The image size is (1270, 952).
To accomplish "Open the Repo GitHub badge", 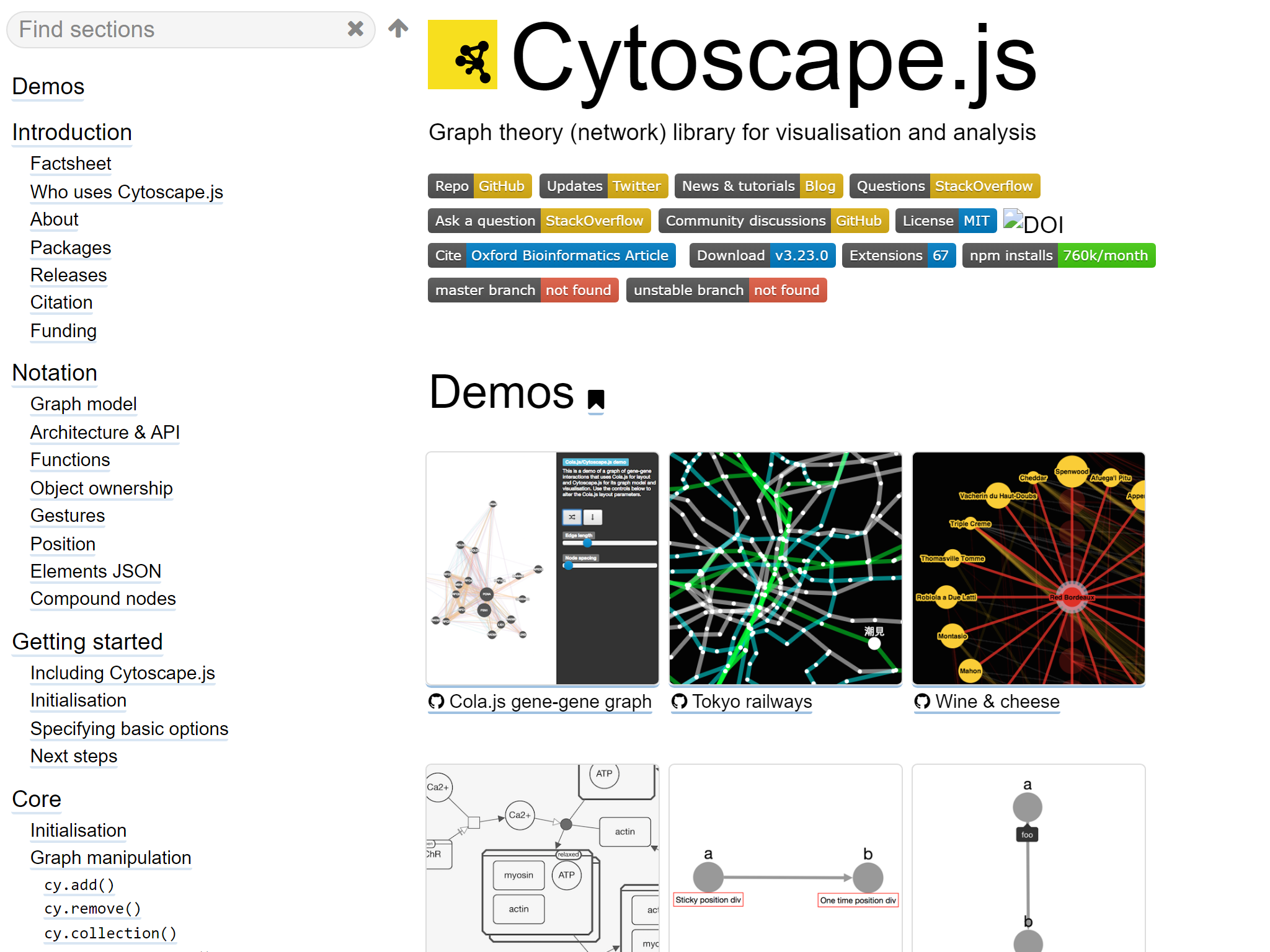I will pyautogui.click(x=480, y=186).
